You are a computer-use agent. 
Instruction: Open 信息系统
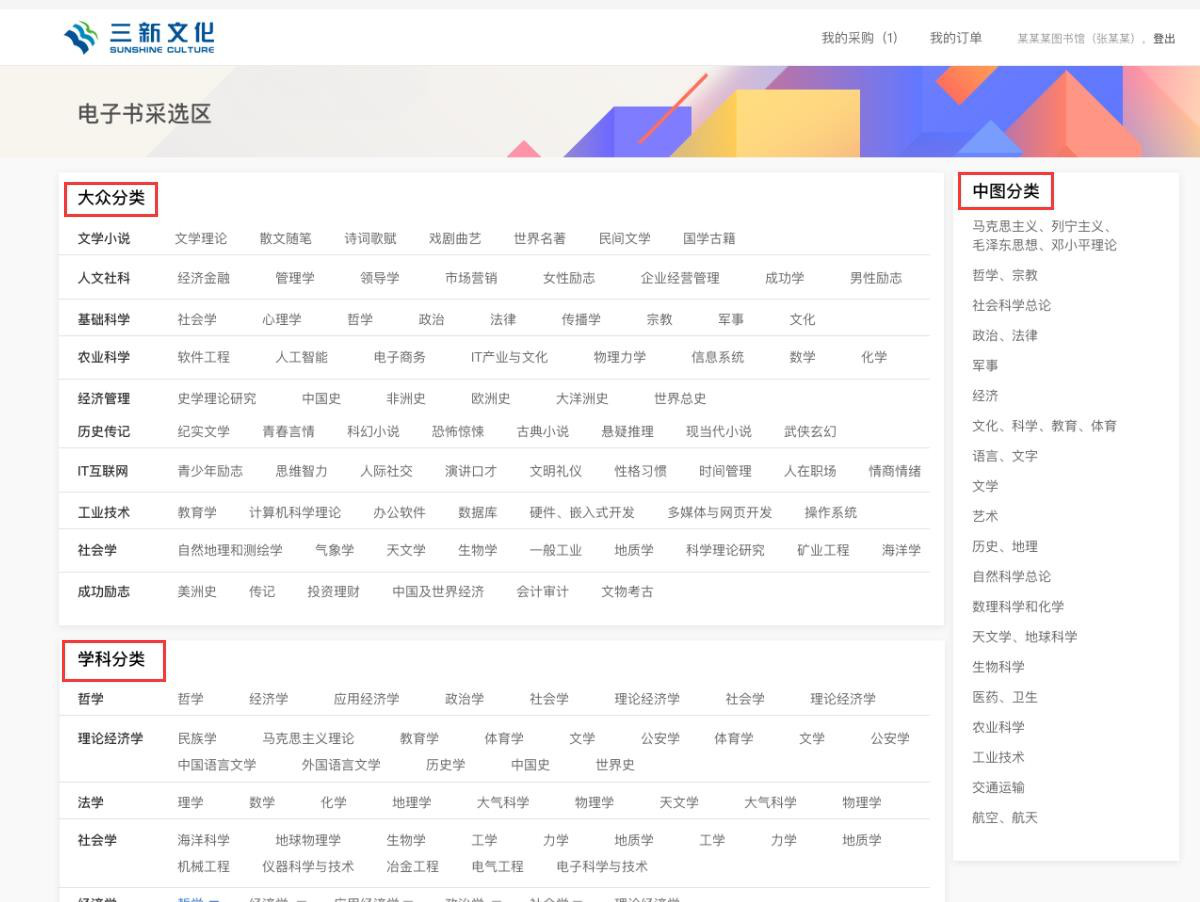[718, 357]
